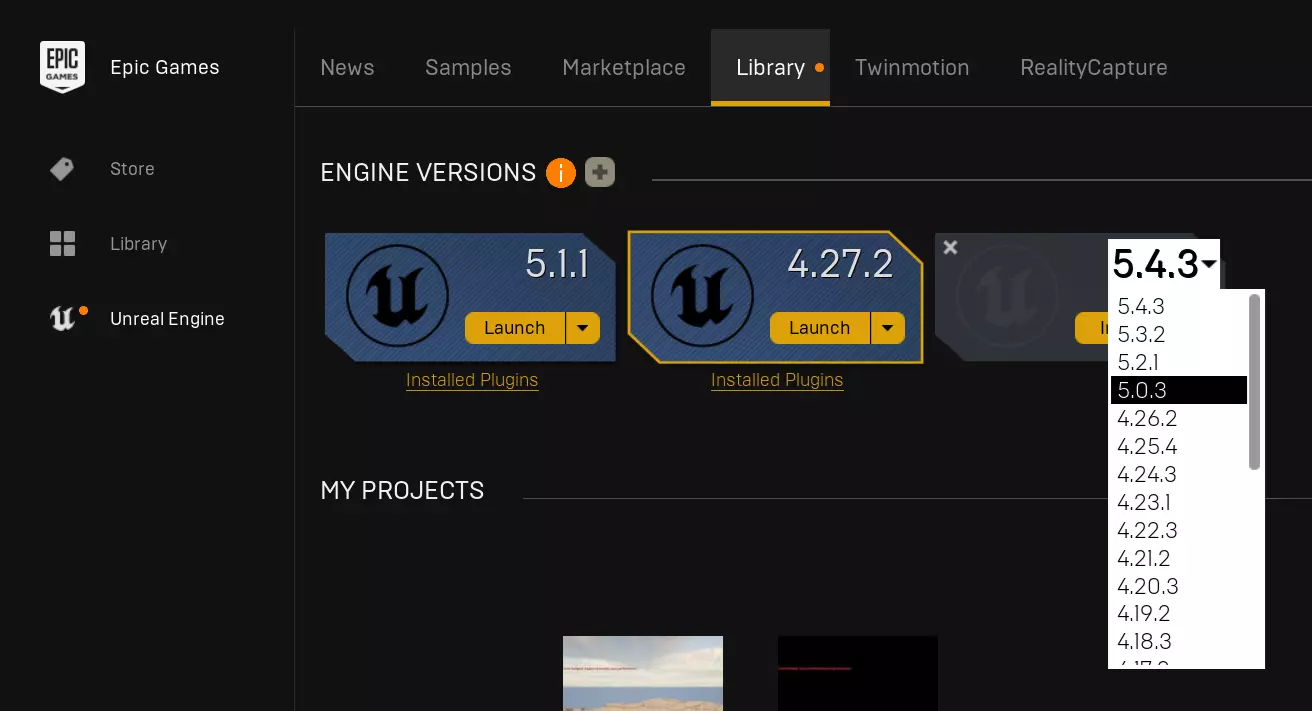Image resolution: width=1312 pixels, height=711 pixels.
Task: Click the orange engine versions info icon
Action: [561, 173]
